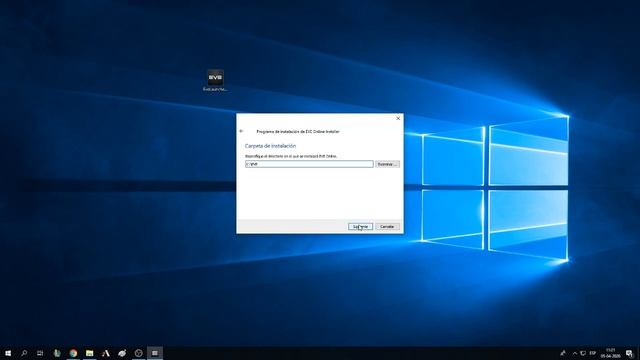Open the Action Center notifications
Image resolution: width=640 pixels, height=360 pixels.
point(629,353)
